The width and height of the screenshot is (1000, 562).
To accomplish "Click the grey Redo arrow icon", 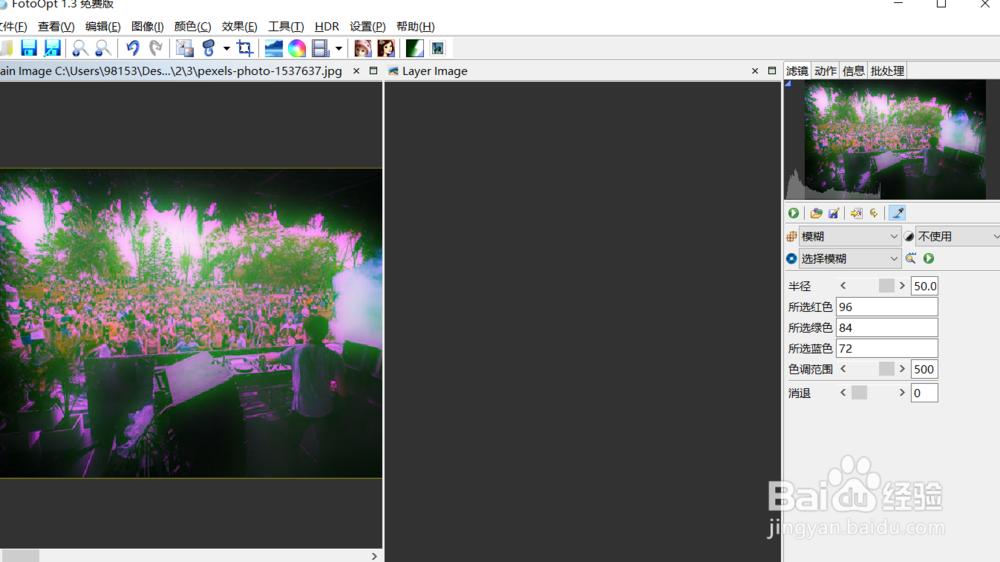I will click(x=156, y=48).
